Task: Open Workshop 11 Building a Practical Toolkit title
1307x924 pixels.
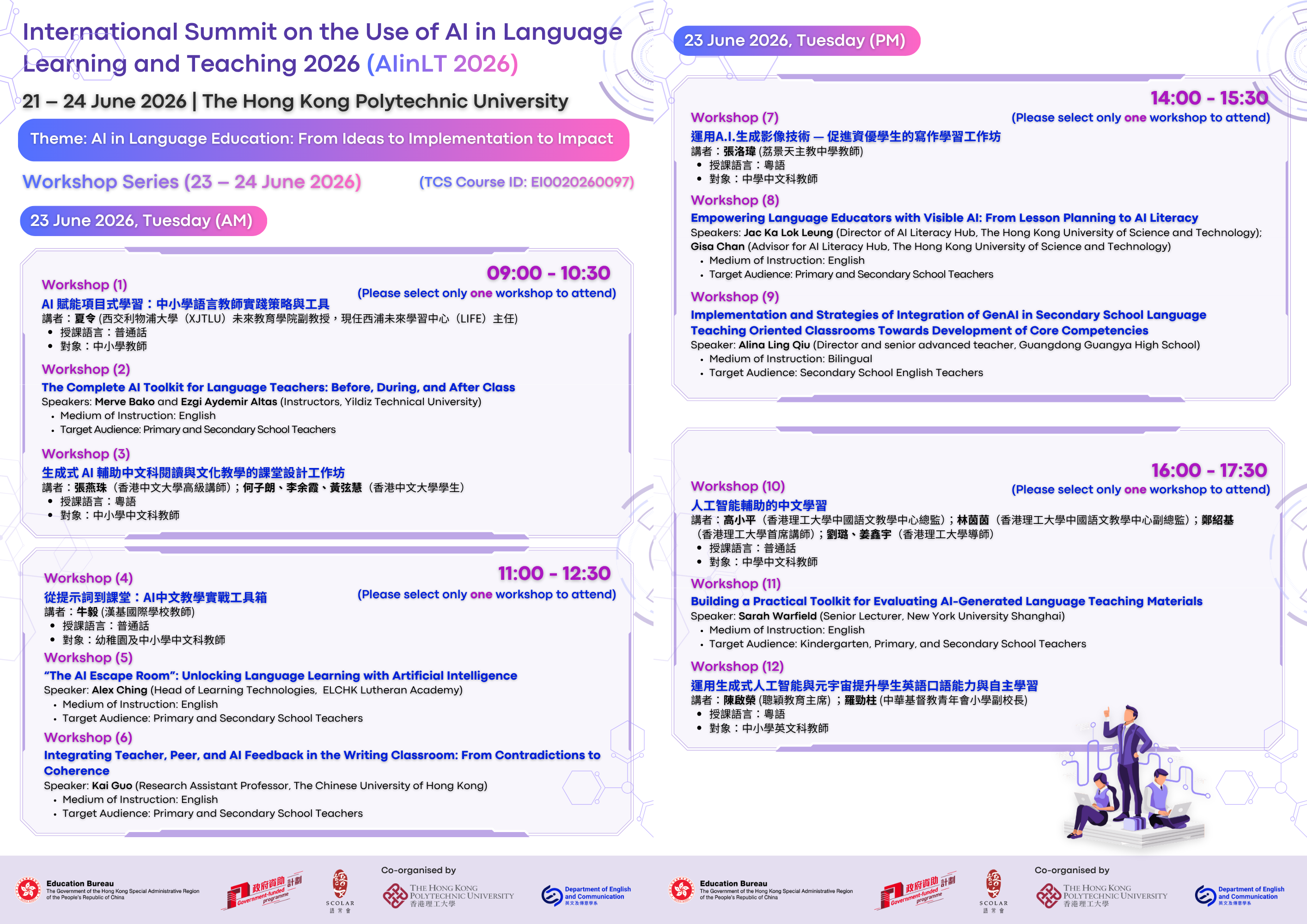Action: [x=946, y=602]
